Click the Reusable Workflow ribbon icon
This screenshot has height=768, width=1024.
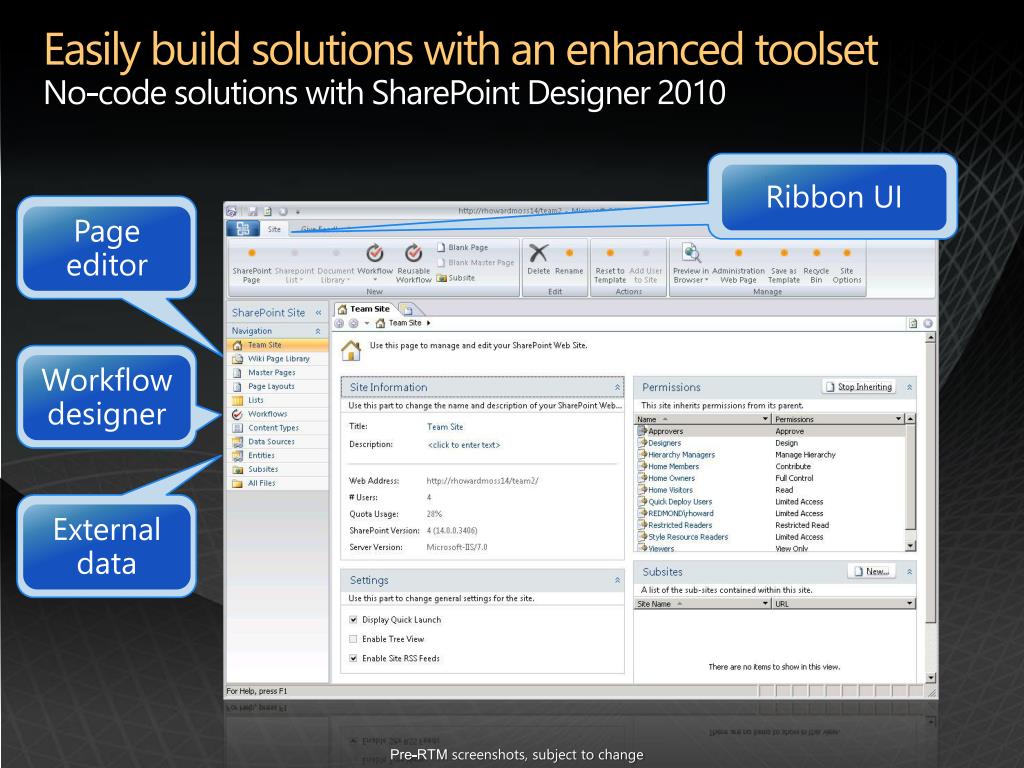point(413,253)
